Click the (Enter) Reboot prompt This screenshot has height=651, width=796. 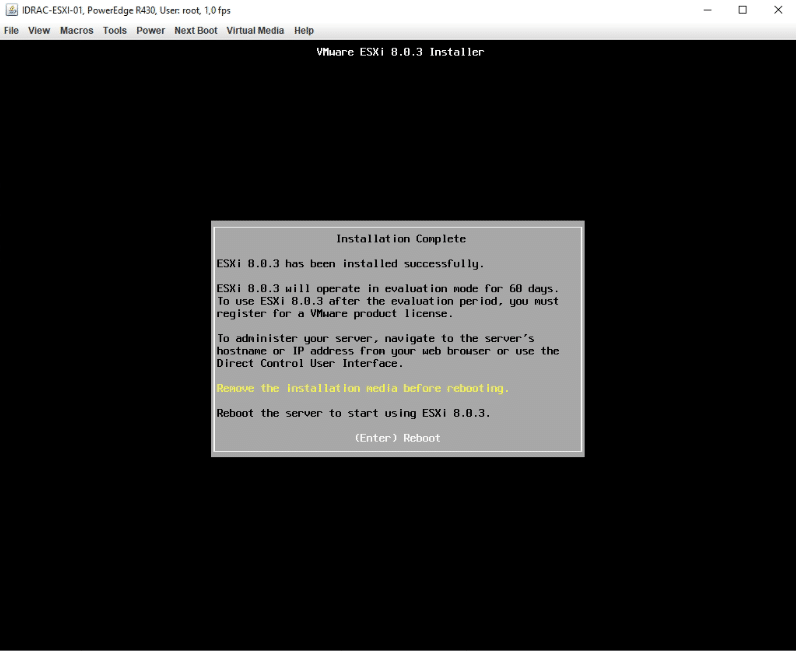click(397, 438)
